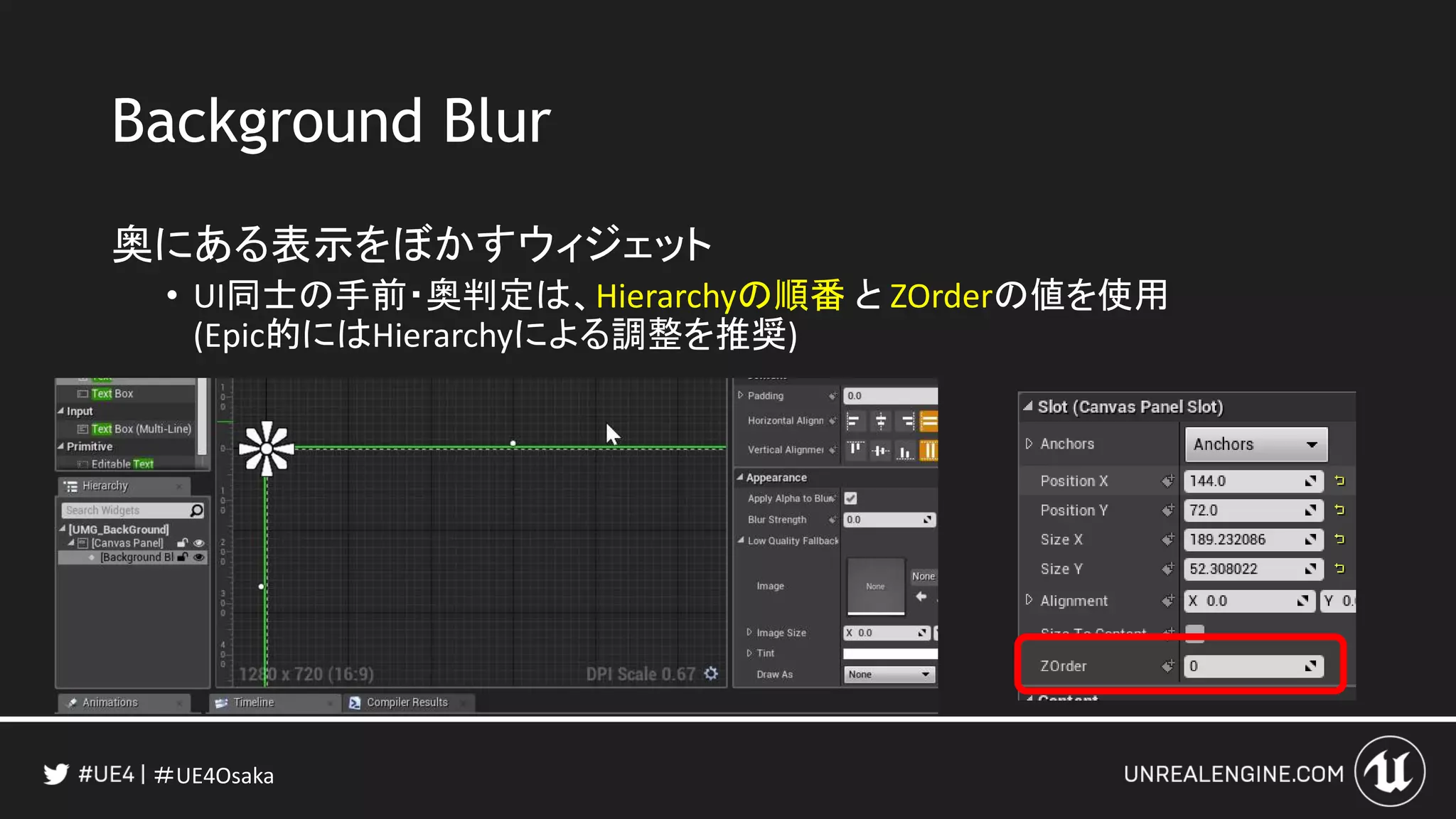Click the vertical align top icon
Screen dimensions: 1456x819
(855, 450)
